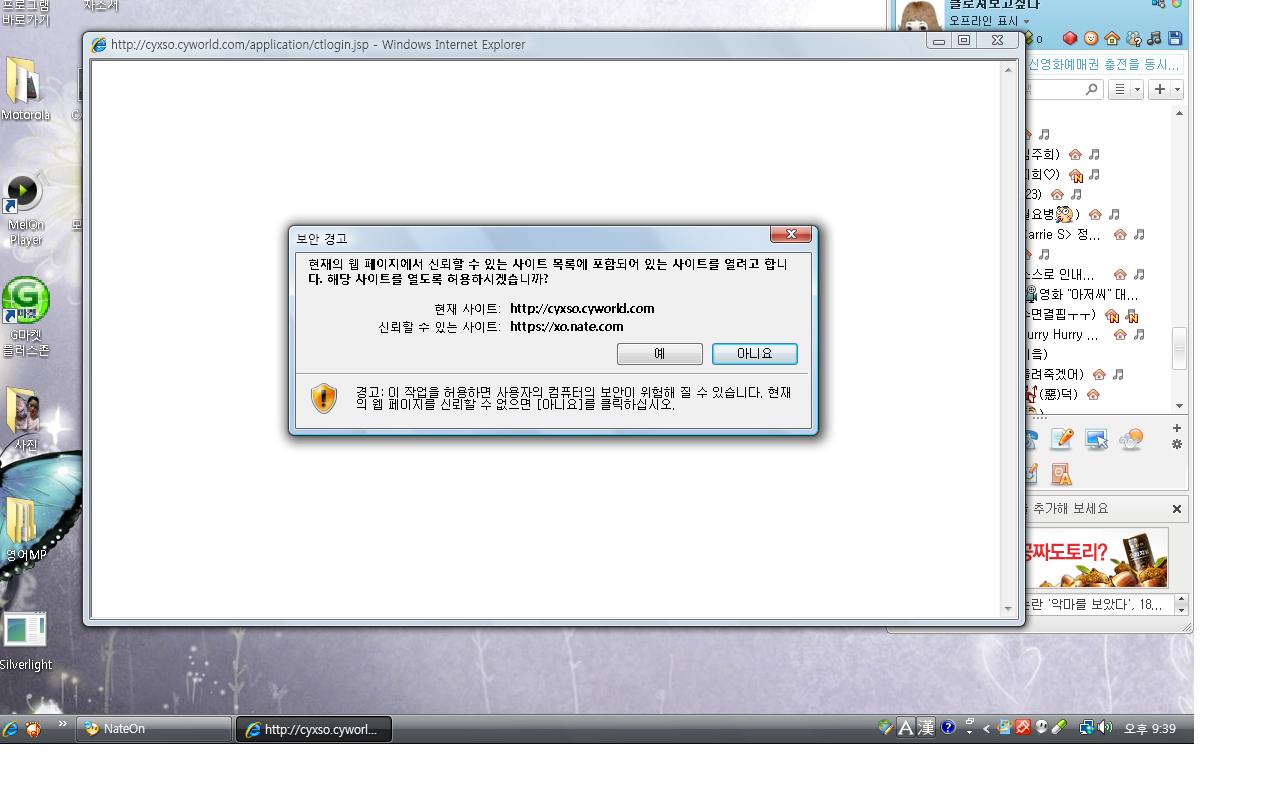The image size is (1280, 800).
Task: Click the music note beside the 주희) buddy
Action: pyautogui.click(x=1094, y=154)
